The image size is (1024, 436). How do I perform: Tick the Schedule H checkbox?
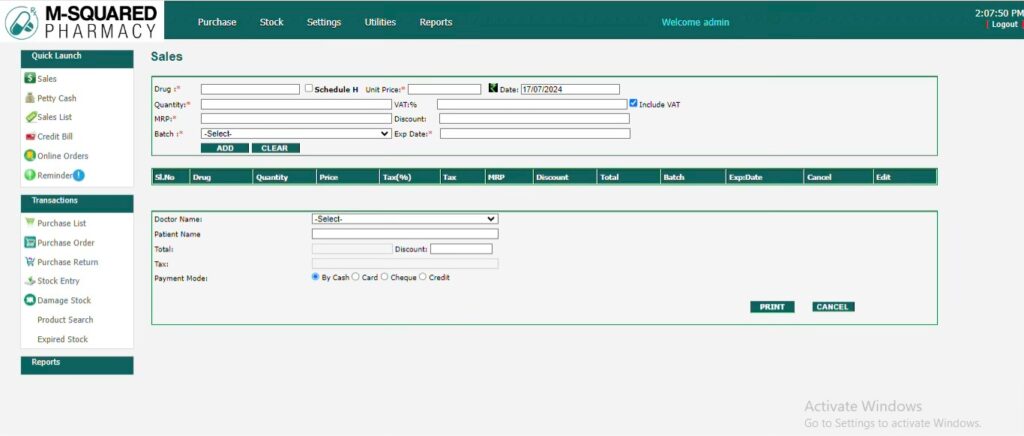pyautogui.click(x=309, y=89)
